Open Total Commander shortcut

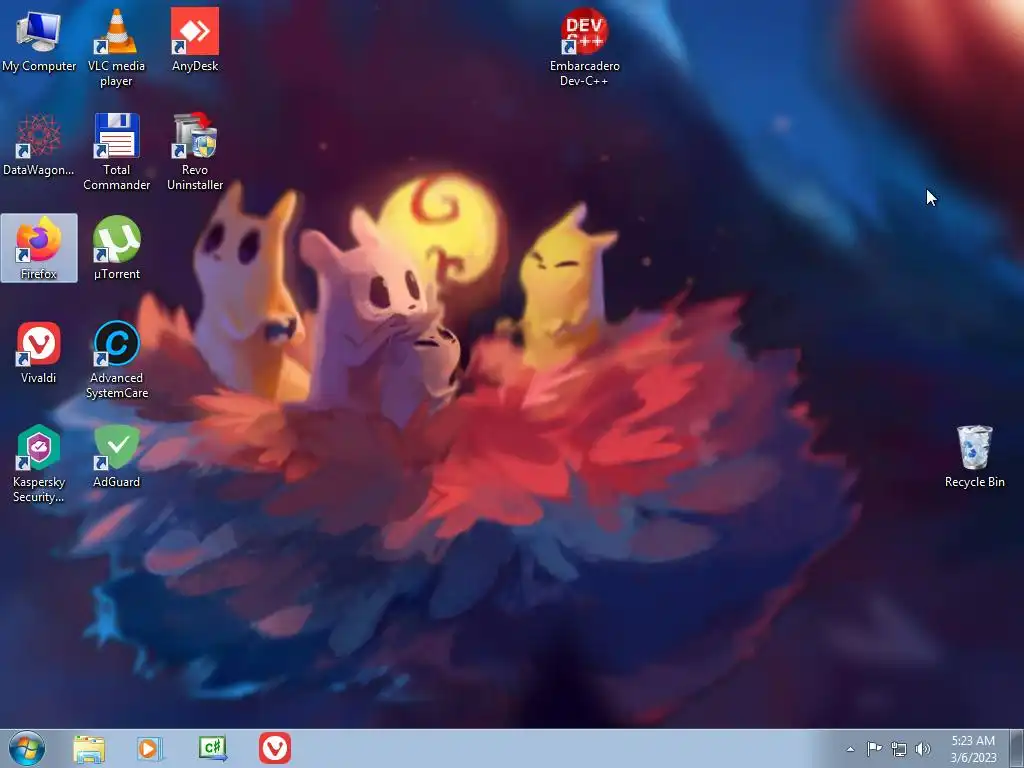coord(116,152)
